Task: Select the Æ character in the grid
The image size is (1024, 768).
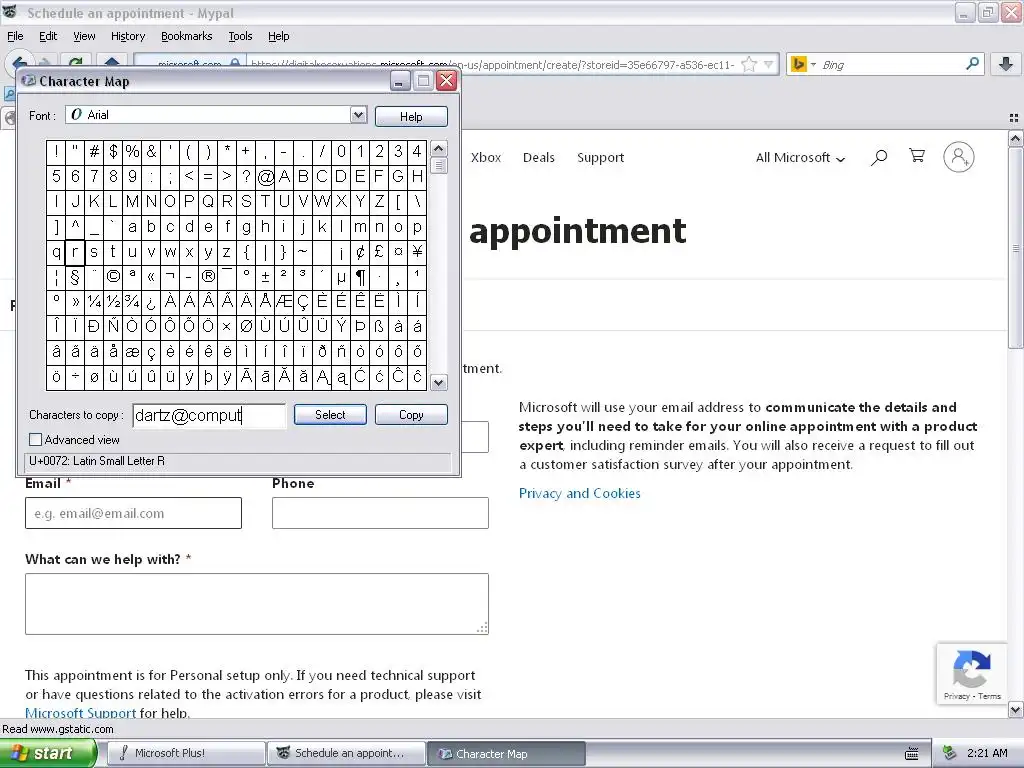Action: (284, 302)
